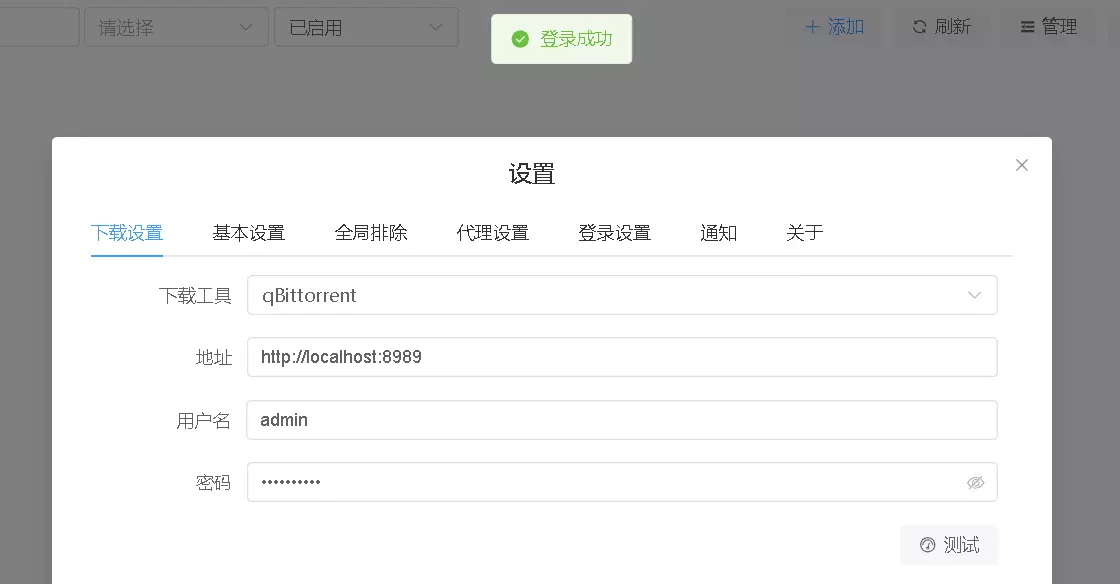
Task: Click the list icon beside 管理
Action: (1027, 27)
